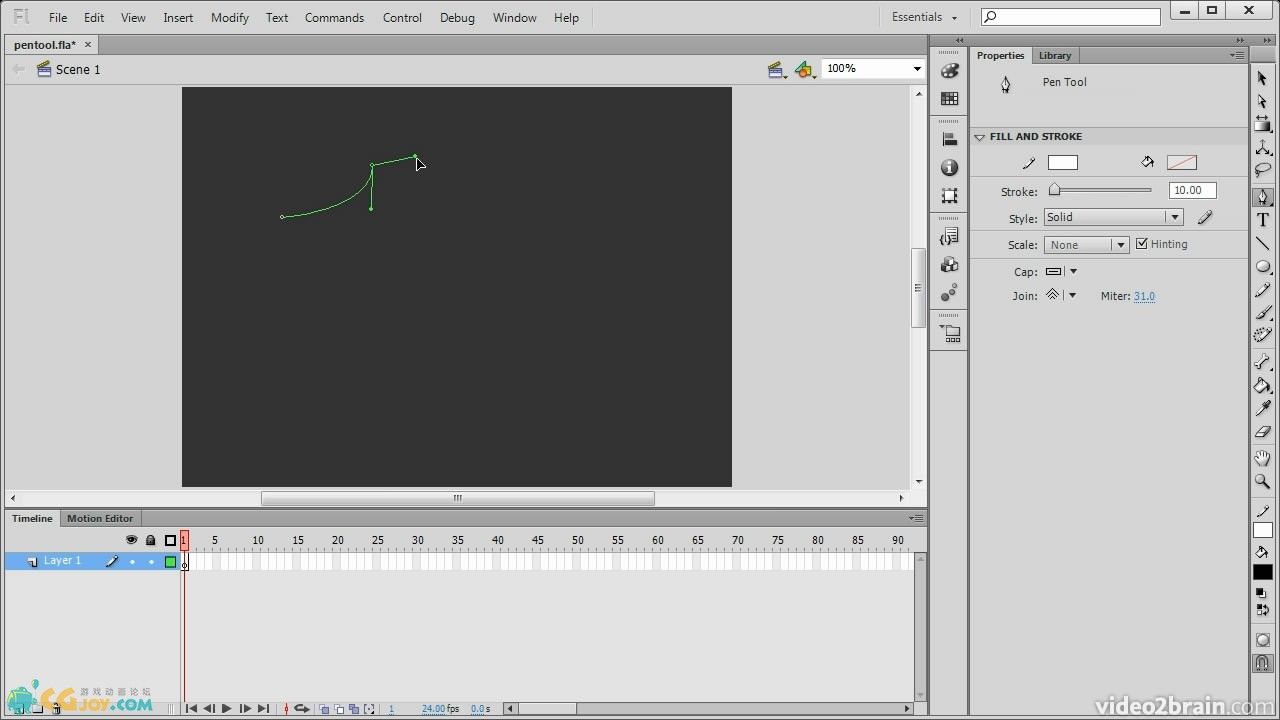The height and width of the screenshot is (720, 1280).
Task: Toggle Onion Skin in timeline
Action: (324, 709)
